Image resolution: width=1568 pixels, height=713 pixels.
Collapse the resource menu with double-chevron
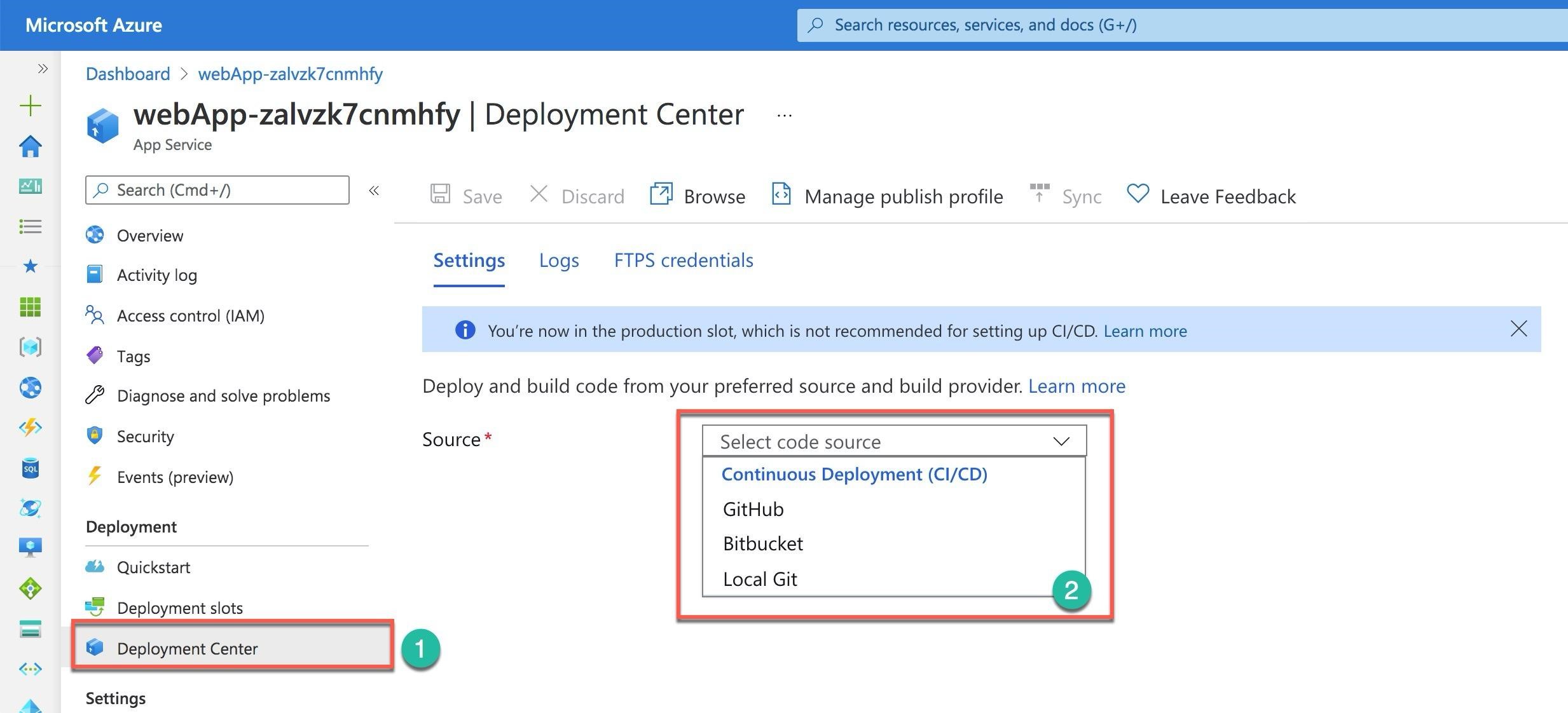[x=374, y=191]
